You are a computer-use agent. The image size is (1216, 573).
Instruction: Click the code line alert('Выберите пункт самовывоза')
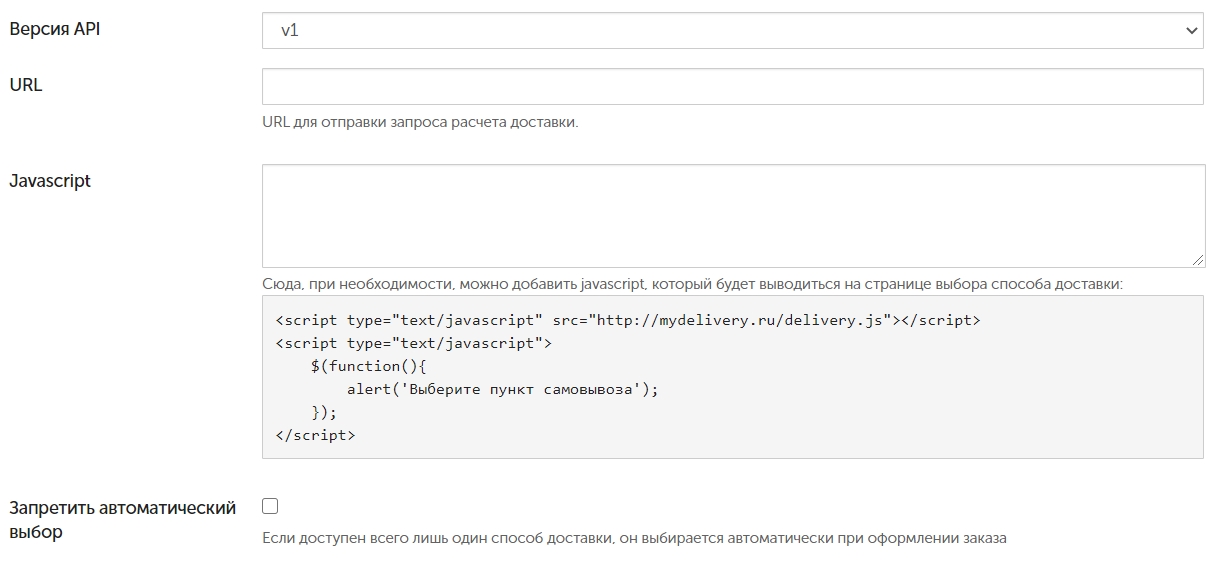click(x=503, y=389)
